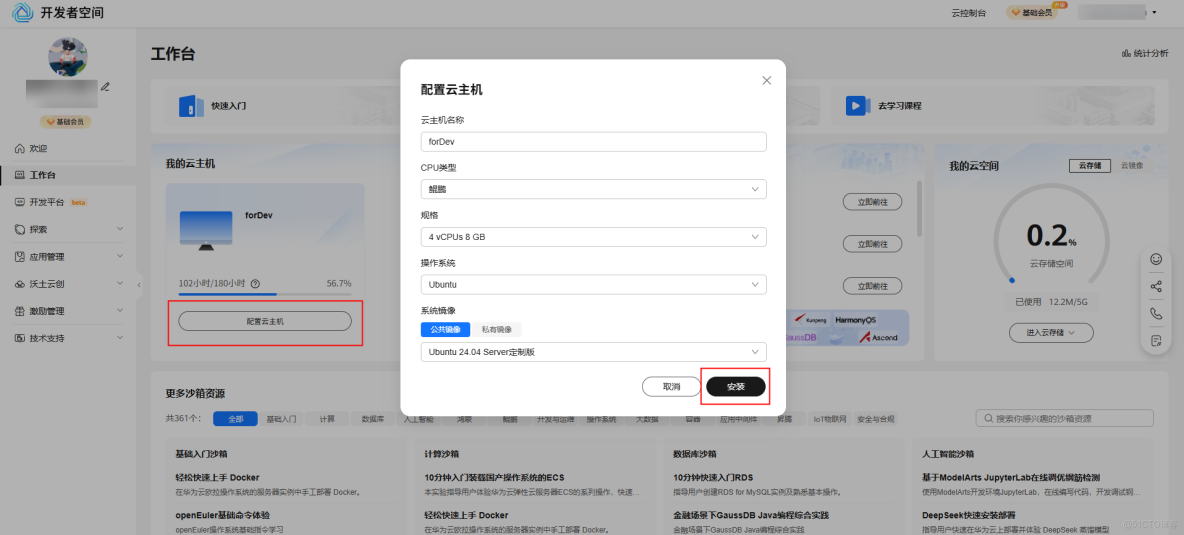Switch to the 云镜像 tab
Viewport: 1184px width, 535px height.
[x=1131, y=165]
